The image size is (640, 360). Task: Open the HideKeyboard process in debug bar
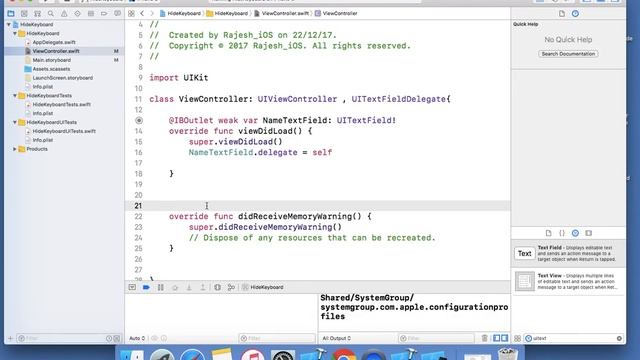click(x=262, y=287)
